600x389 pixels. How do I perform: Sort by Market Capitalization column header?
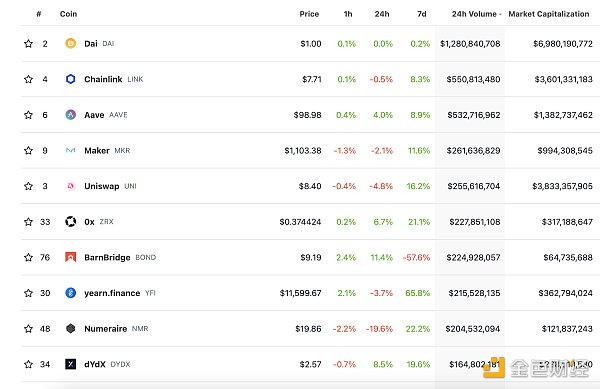pyautogui.click(x=549, y=14)
